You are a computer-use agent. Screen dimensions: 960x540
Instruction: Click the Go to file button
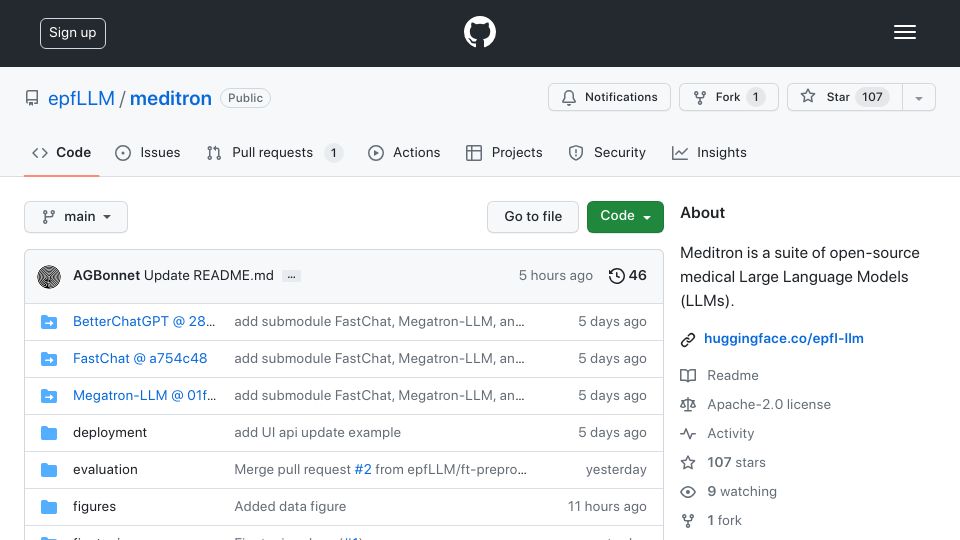pyautogui.click(x=533, y=217)
